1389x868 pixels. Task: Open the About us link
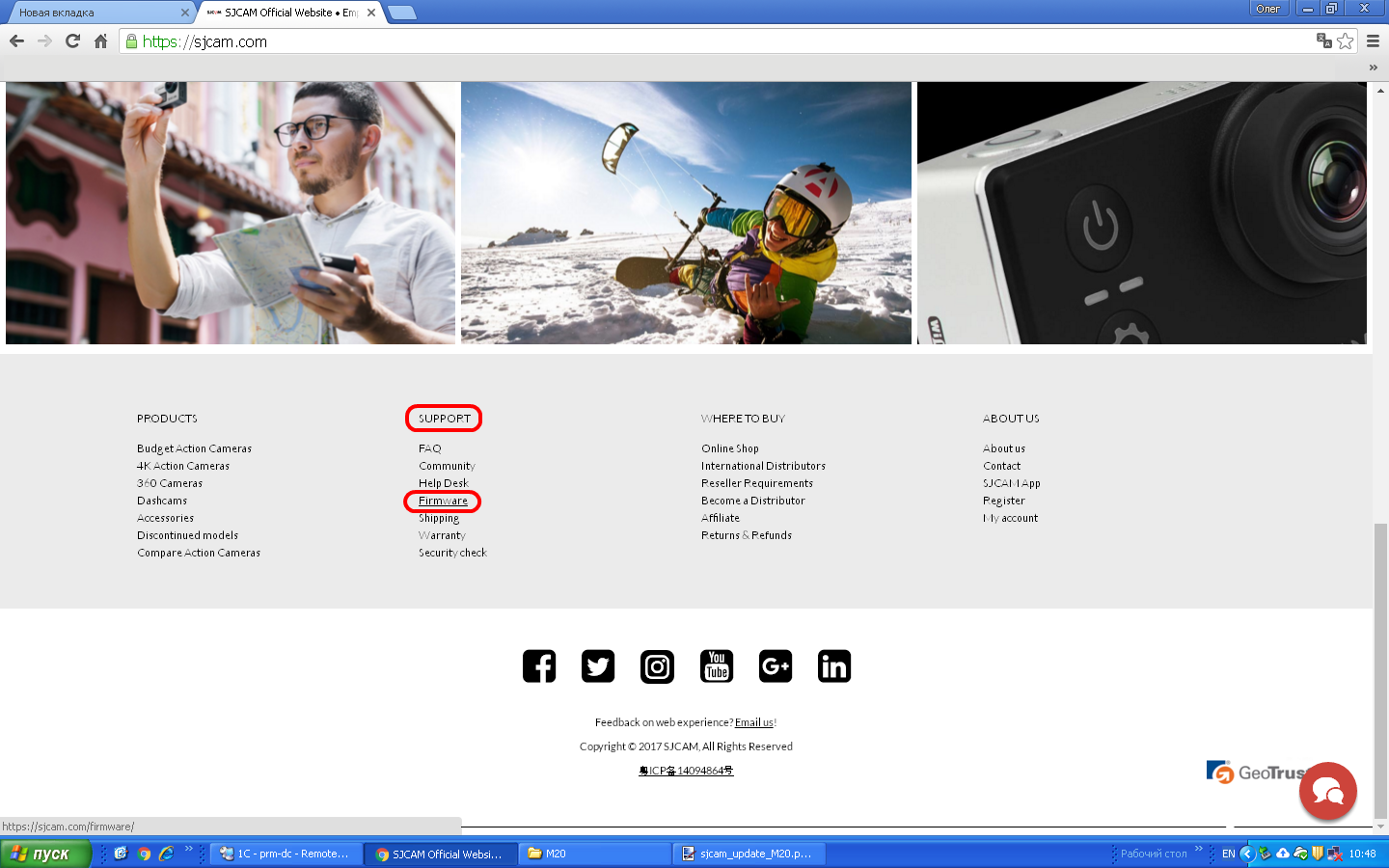[1004, 448]
